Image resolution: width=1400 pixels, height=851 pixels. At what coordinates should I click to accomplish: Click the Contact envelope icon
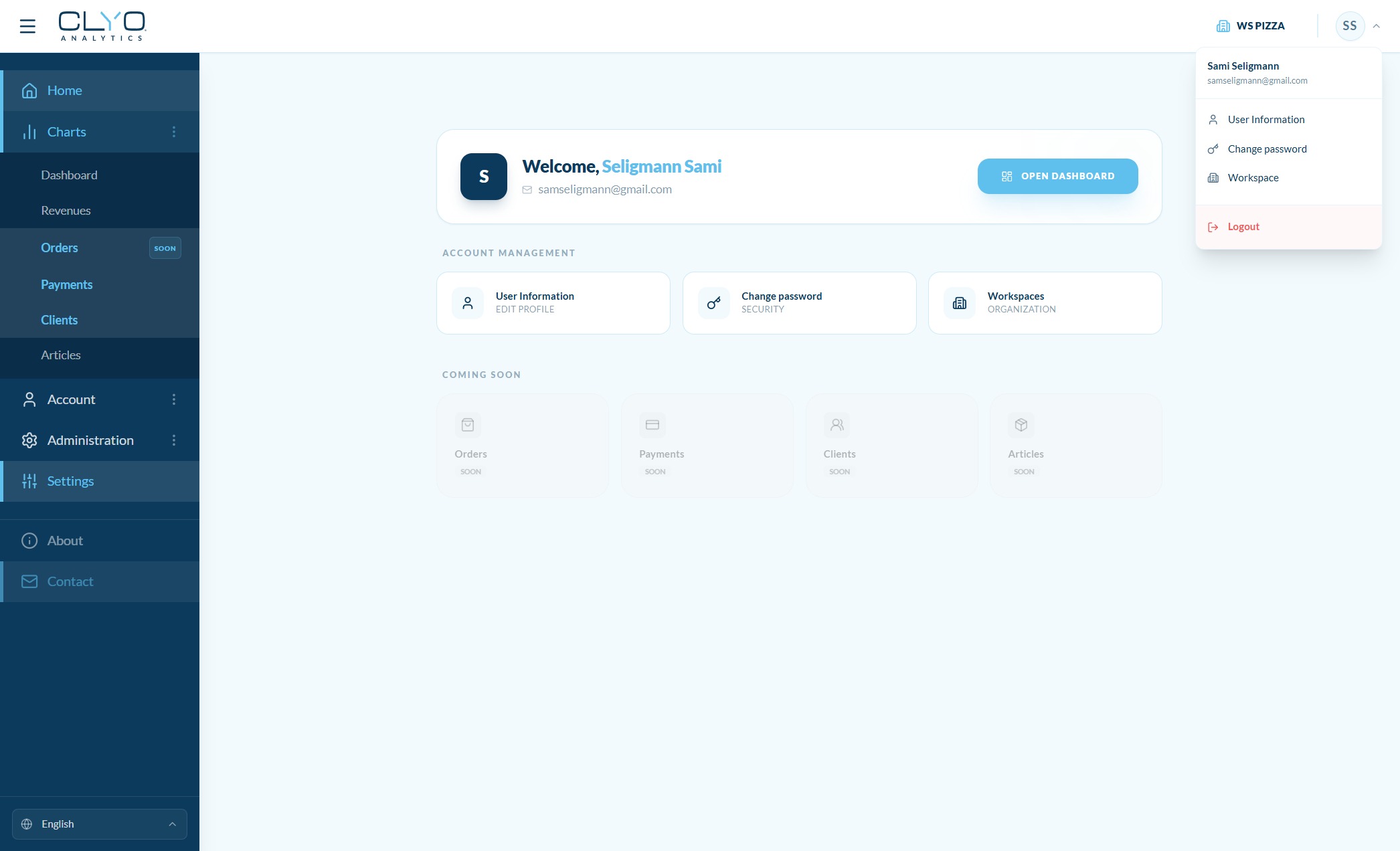(x=29, y=581)
